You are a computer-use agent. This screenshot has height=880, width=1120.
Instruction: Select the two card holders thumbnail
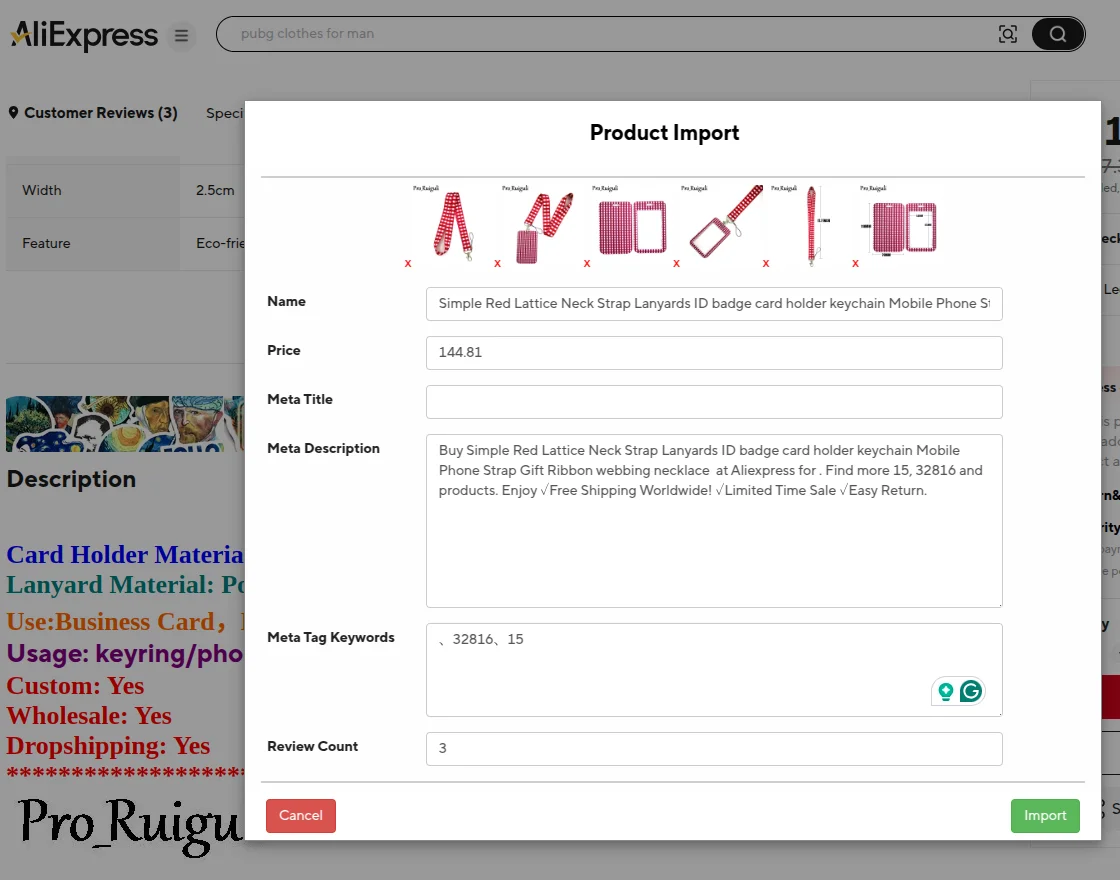631,224
